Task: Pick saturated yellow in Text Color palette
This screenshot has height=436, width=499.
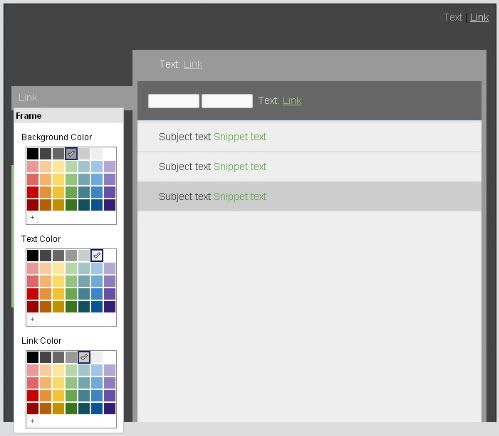Action: (x=58, y=294)
